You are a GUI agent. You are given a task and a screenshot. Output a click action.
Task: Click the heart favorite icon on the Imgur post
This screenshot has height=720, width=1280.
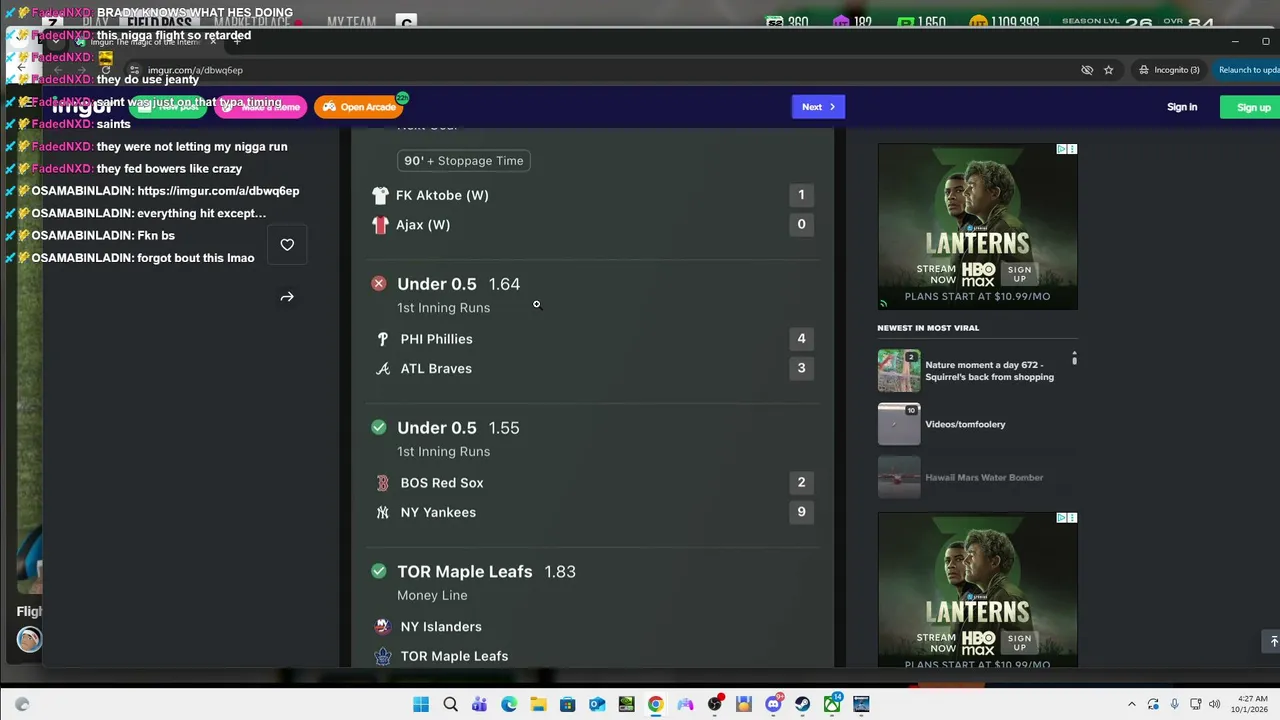pyautogui.click(x=287, y=244)
